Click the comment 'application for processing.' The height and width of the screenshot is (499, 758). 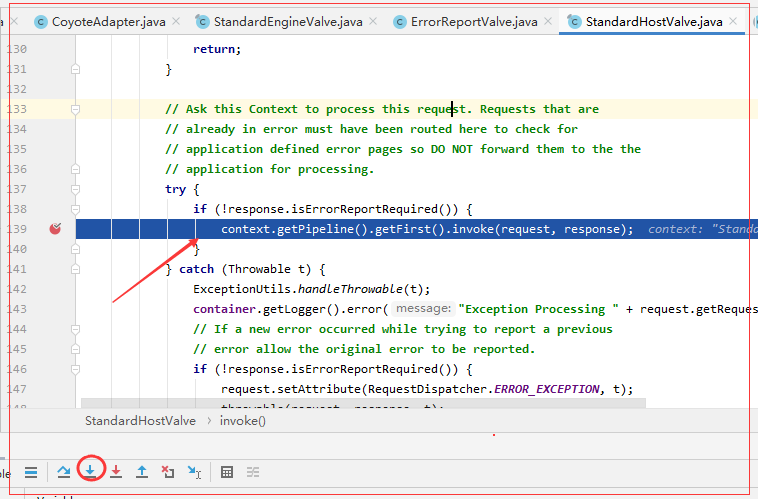coord(280,169)
